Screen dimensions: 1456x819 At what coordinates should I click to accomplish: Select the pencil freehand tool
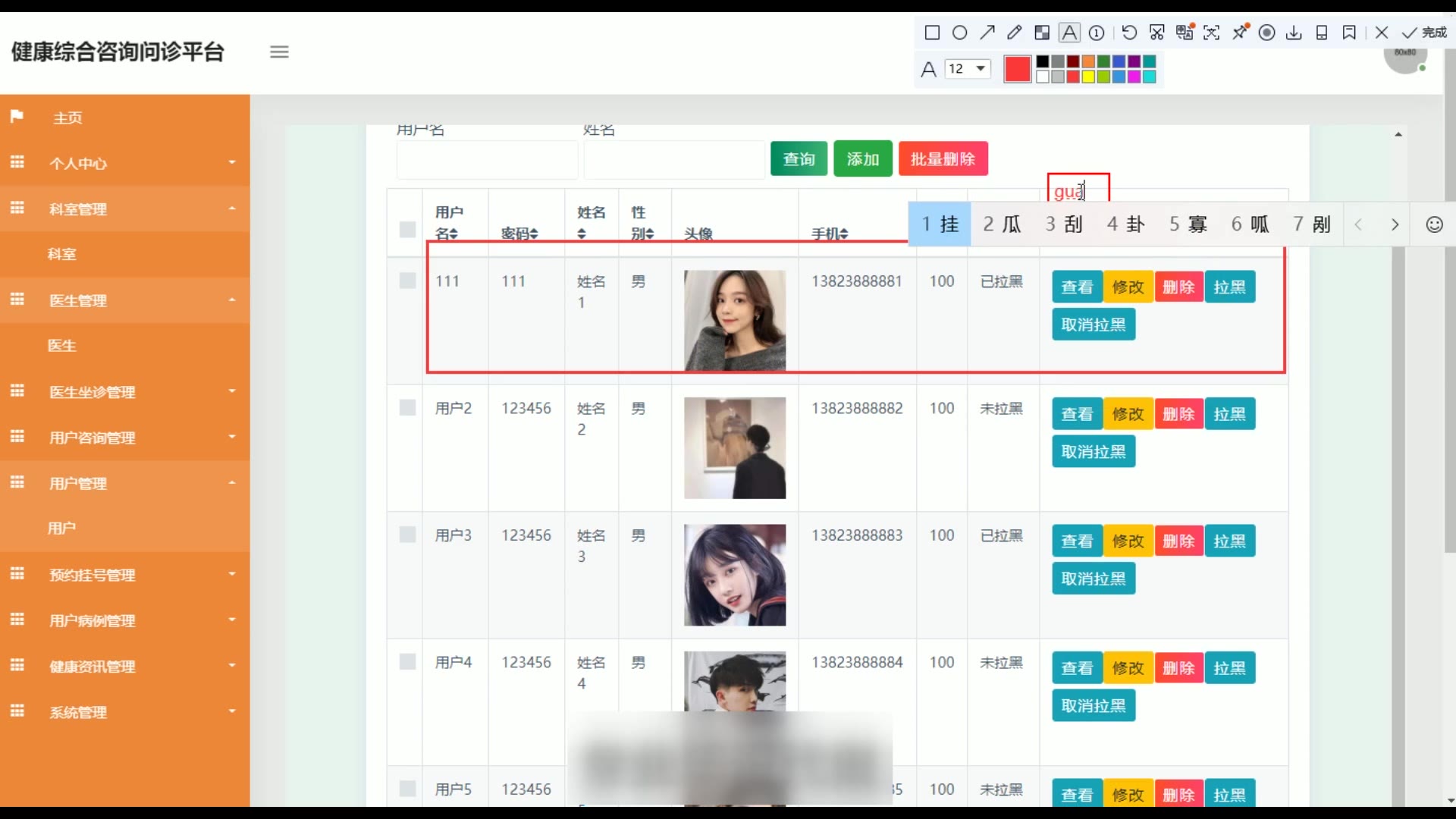[x=1014, y=33]
